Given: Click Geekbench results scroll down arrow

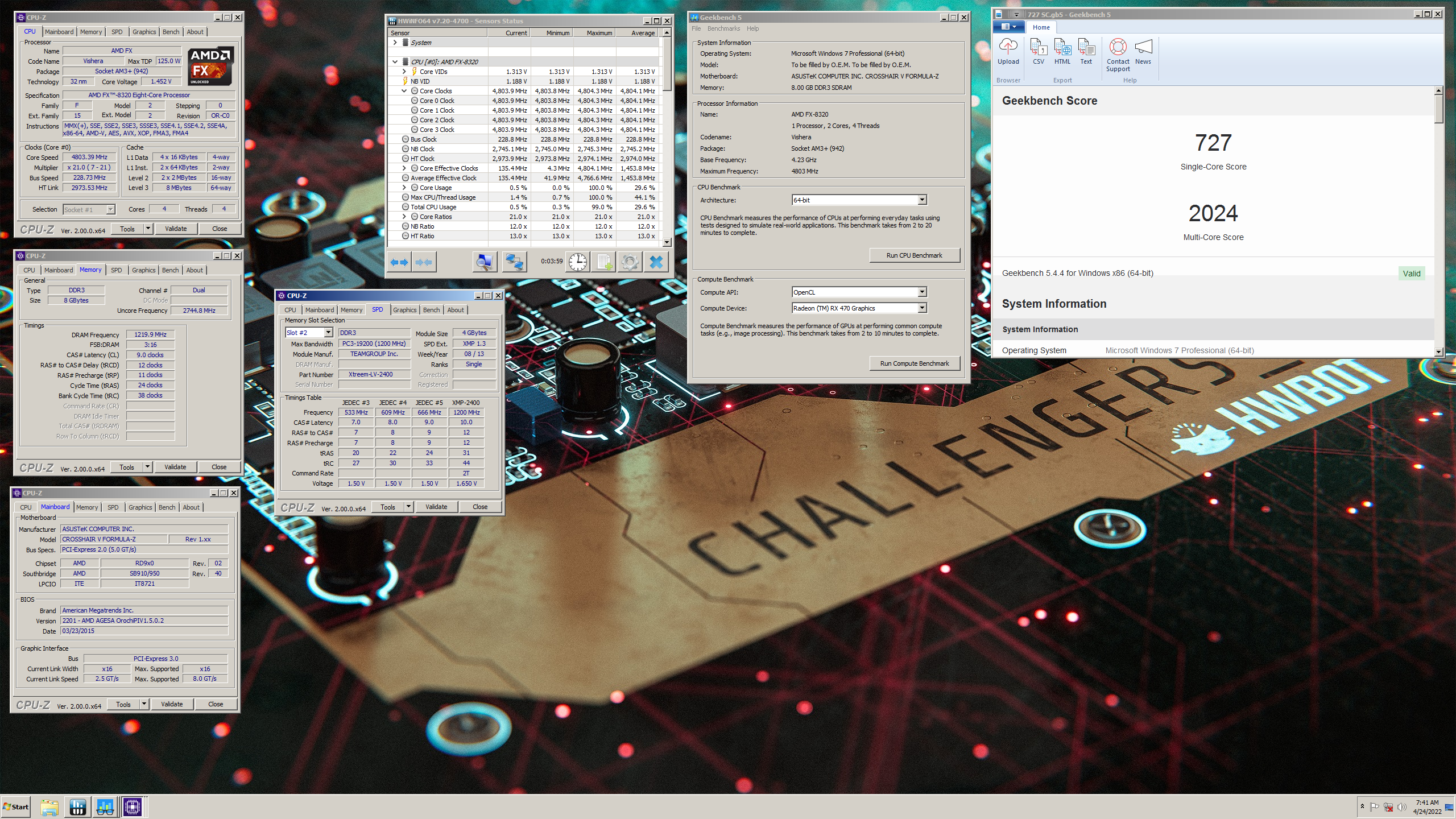Looking at the screenshot, I should tap(1439, 351).
